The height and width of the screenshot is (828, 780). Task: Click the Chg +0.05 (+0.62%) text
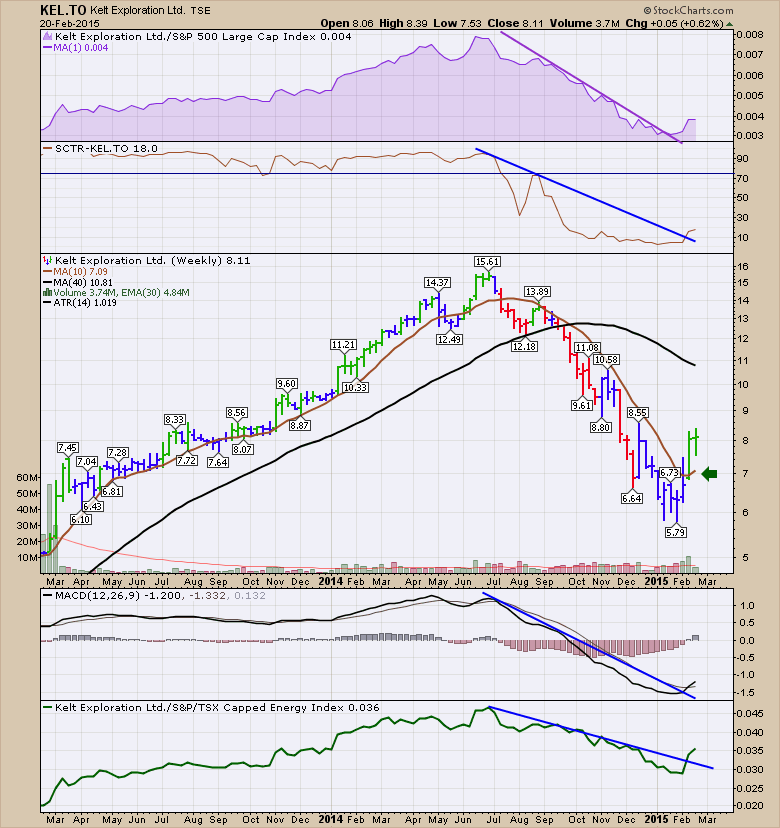point(674,24)
